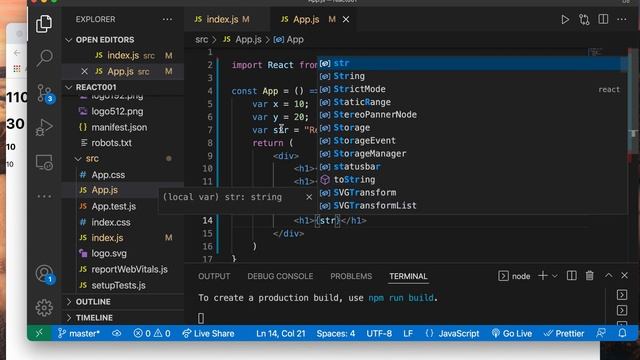The height and width of the screenshot is (360, 640).
Task: Switch to the OUTPUT panel tab
Action: (214, 276)
